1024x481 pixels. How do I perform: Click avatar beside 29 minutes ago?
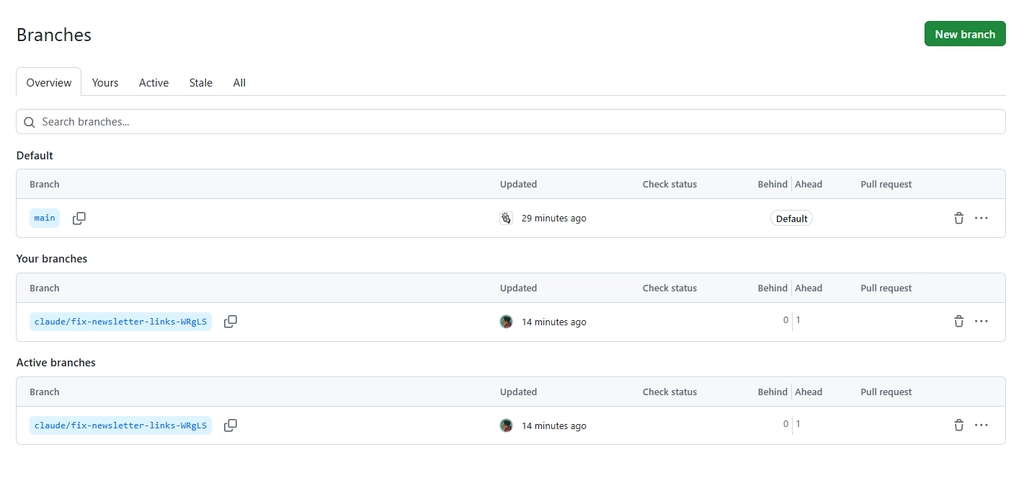tap(506, 218)
